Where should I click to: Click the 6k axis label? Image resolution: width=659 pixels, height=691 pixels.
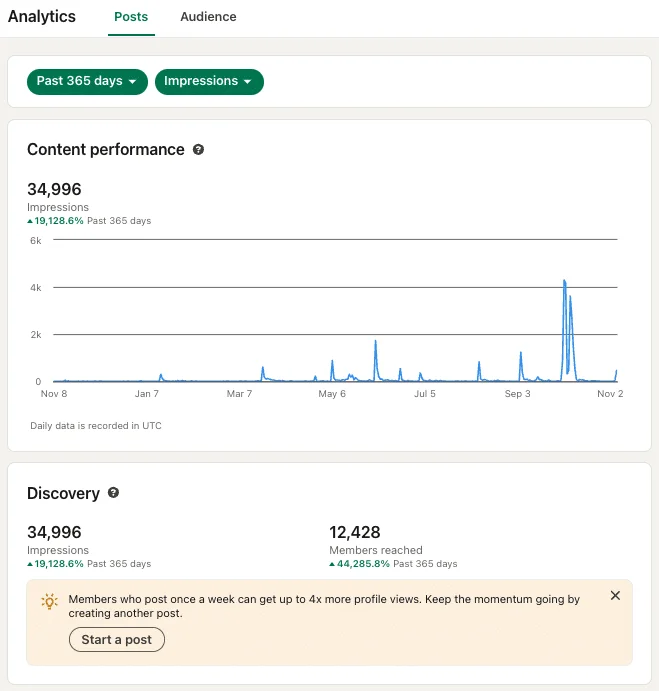(36, 241)
